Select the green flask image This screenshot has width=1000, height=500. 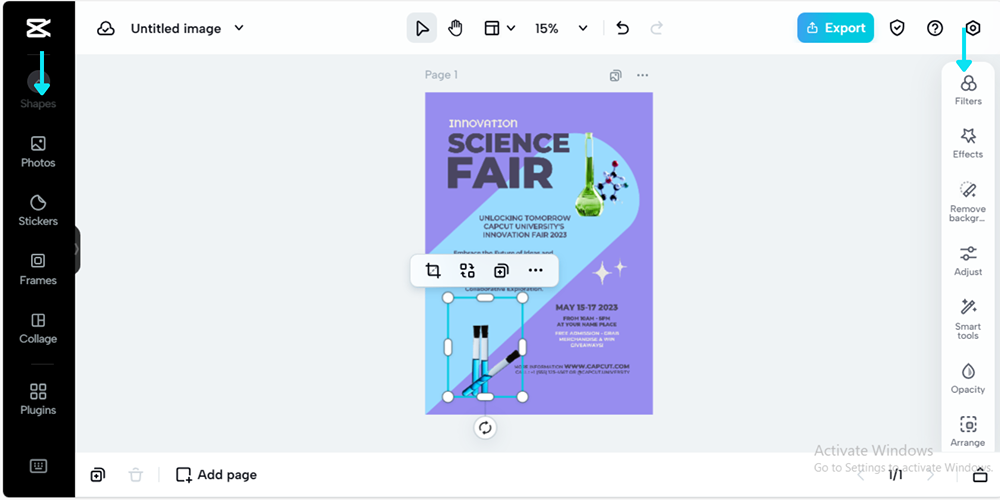[589, 175]
